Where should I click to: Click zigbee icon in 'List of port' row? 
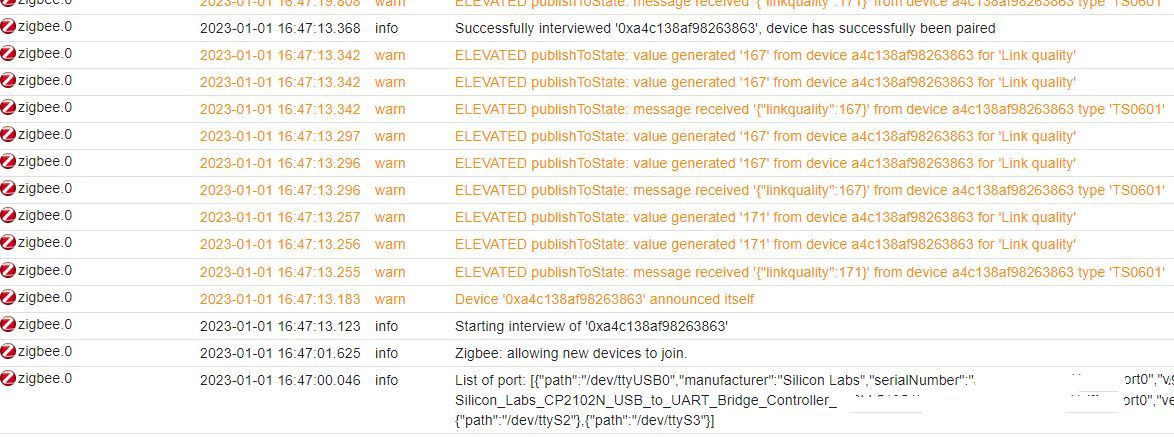pos(9,379)
